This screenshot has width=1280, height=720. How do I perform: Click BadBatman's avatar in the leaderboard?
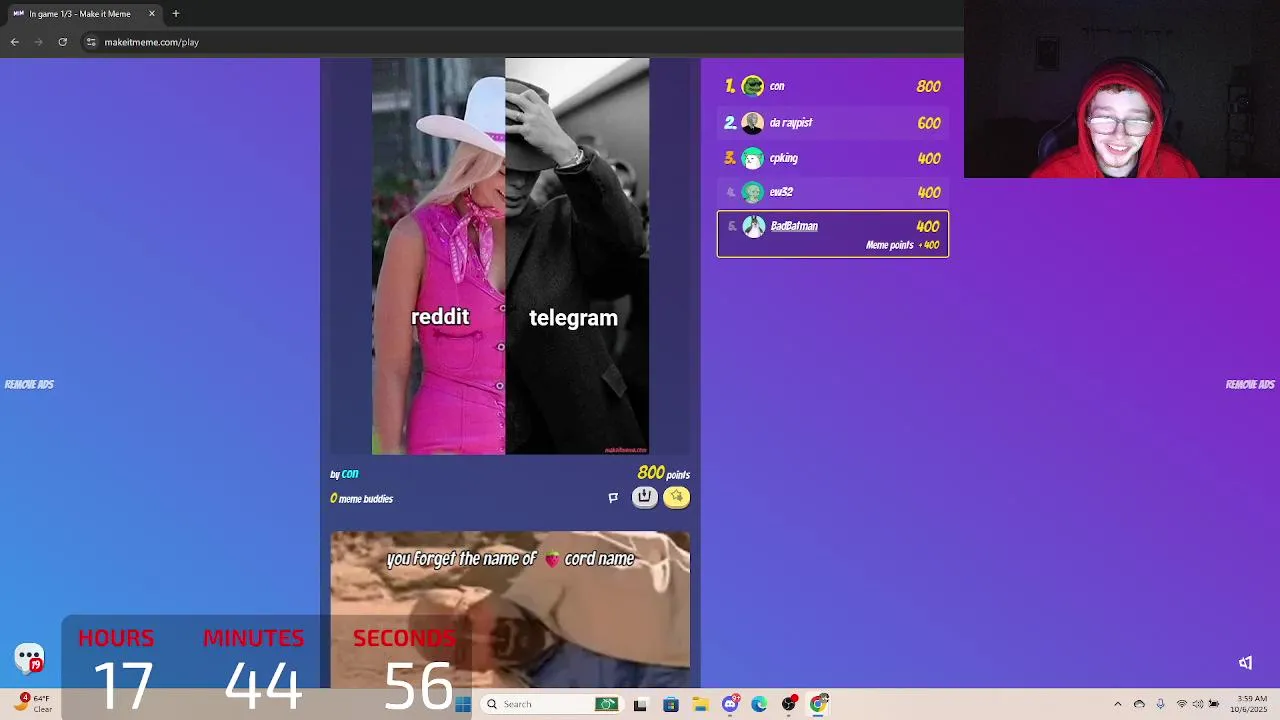(753, 227)
